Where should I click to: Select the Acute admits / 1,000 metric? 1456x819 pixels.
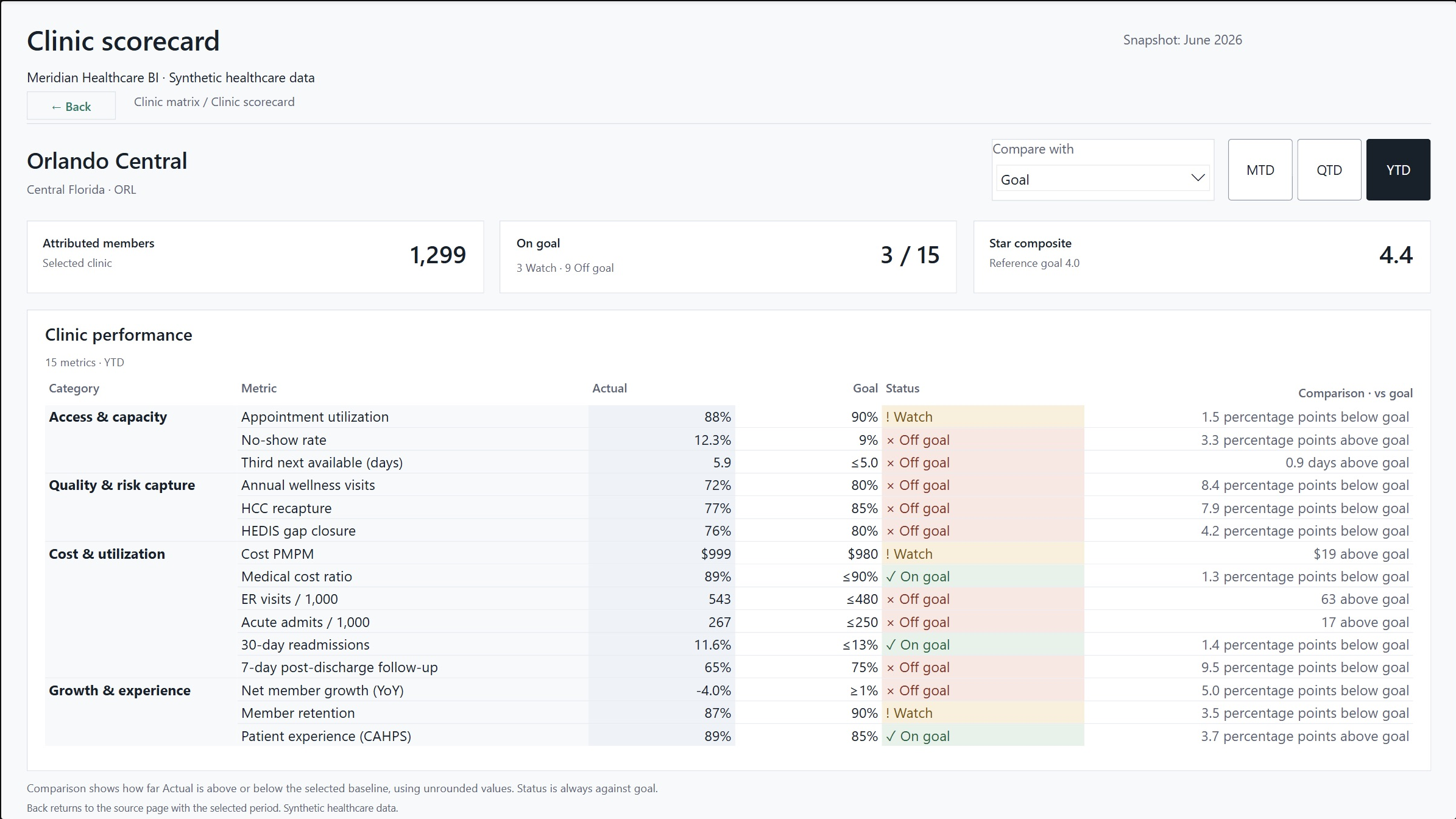(x=305, y=622)
